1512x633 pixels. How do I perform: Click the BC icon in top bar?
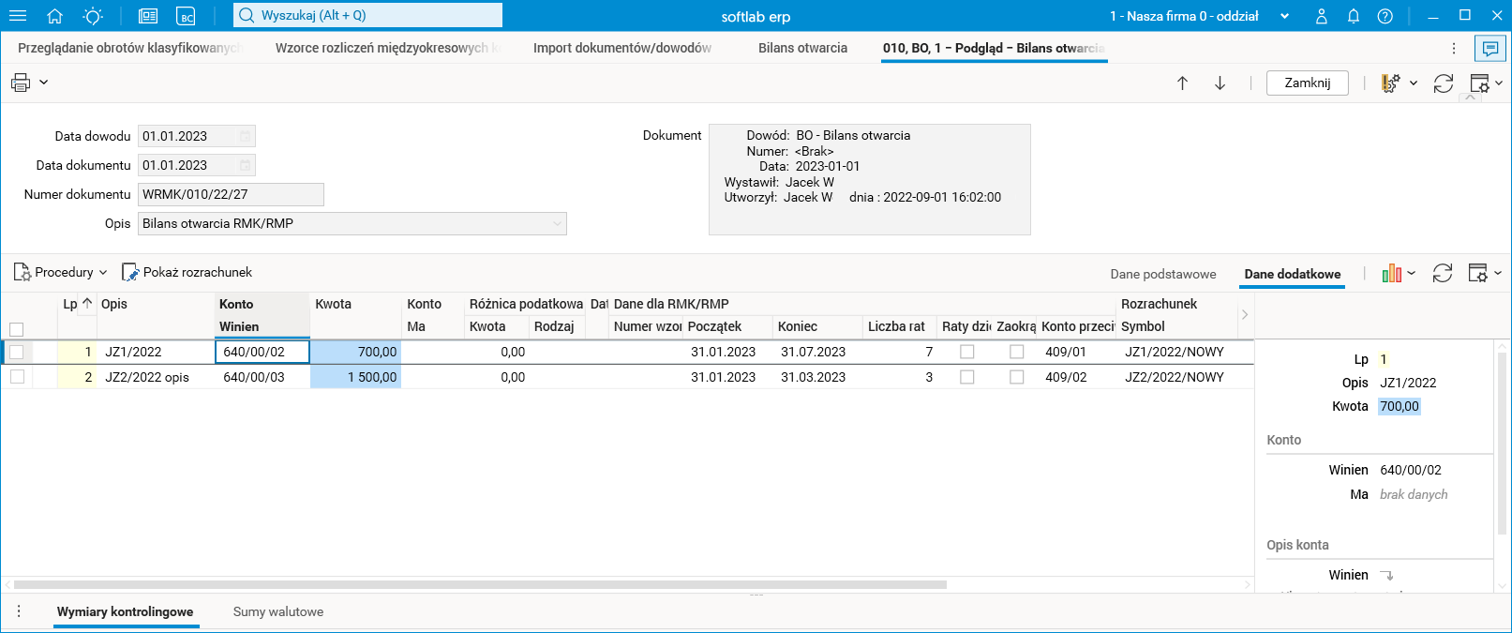coord(185,16)
